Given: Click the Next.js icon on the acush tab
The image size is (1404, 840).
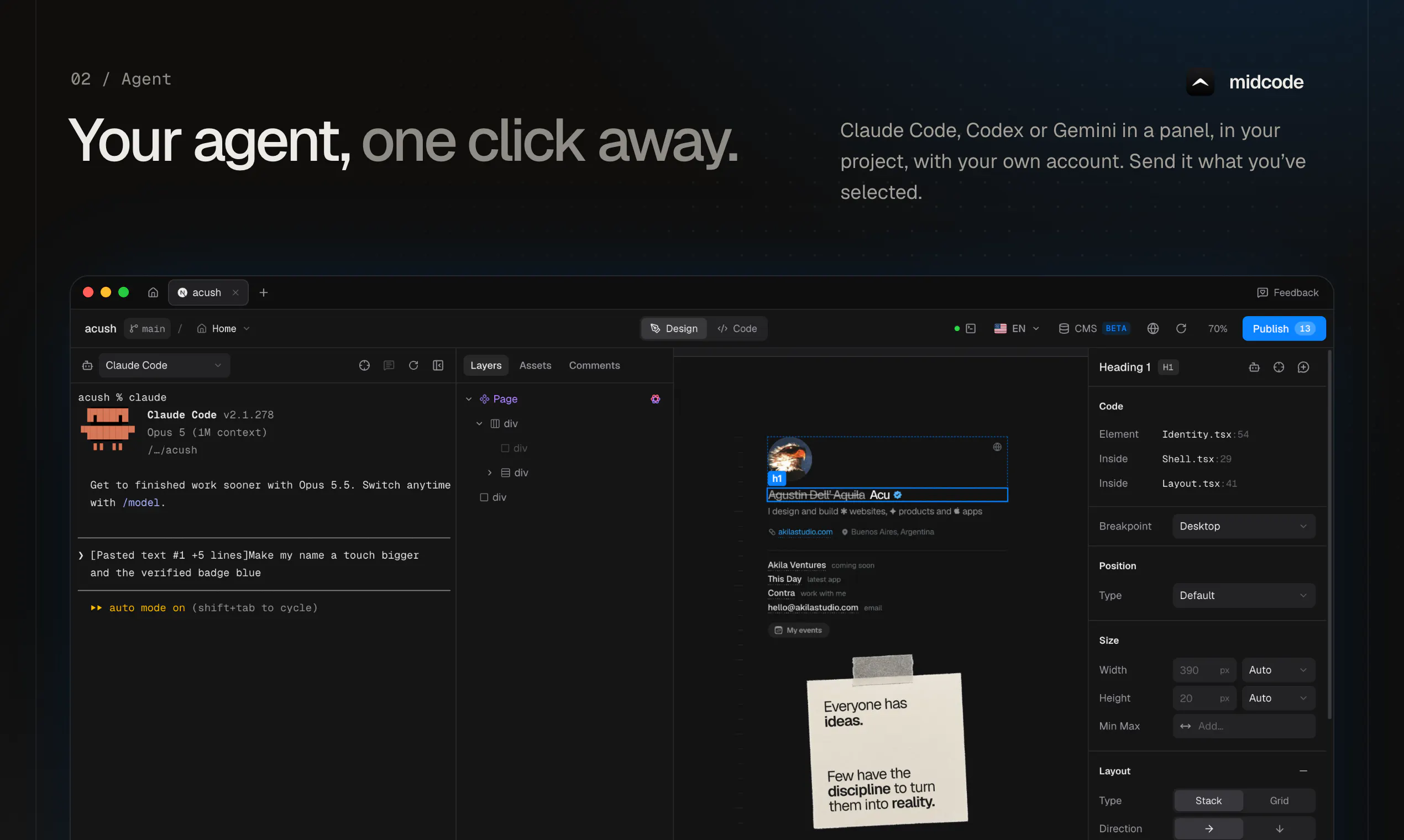Looking at the screenshot, I should point(182,293).
